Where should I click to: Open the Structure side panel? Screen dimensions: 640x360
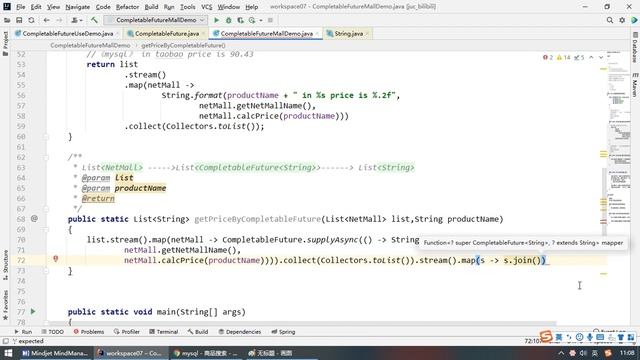[x=5, y=265]
